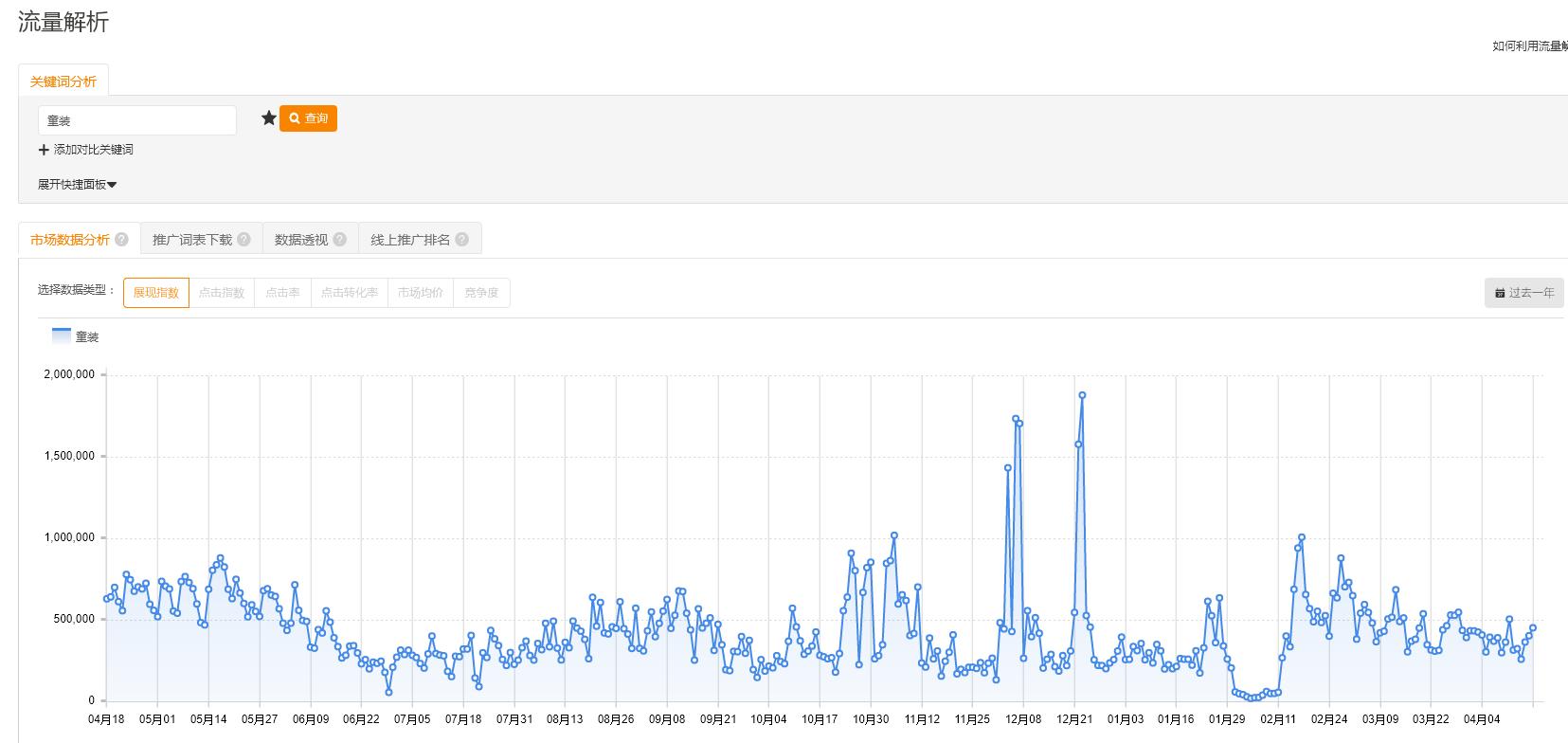Click the 04月04 x-axis date label
Image resolution: width=1568 pixels, height=743 pixels.
tap(1482, 719)
